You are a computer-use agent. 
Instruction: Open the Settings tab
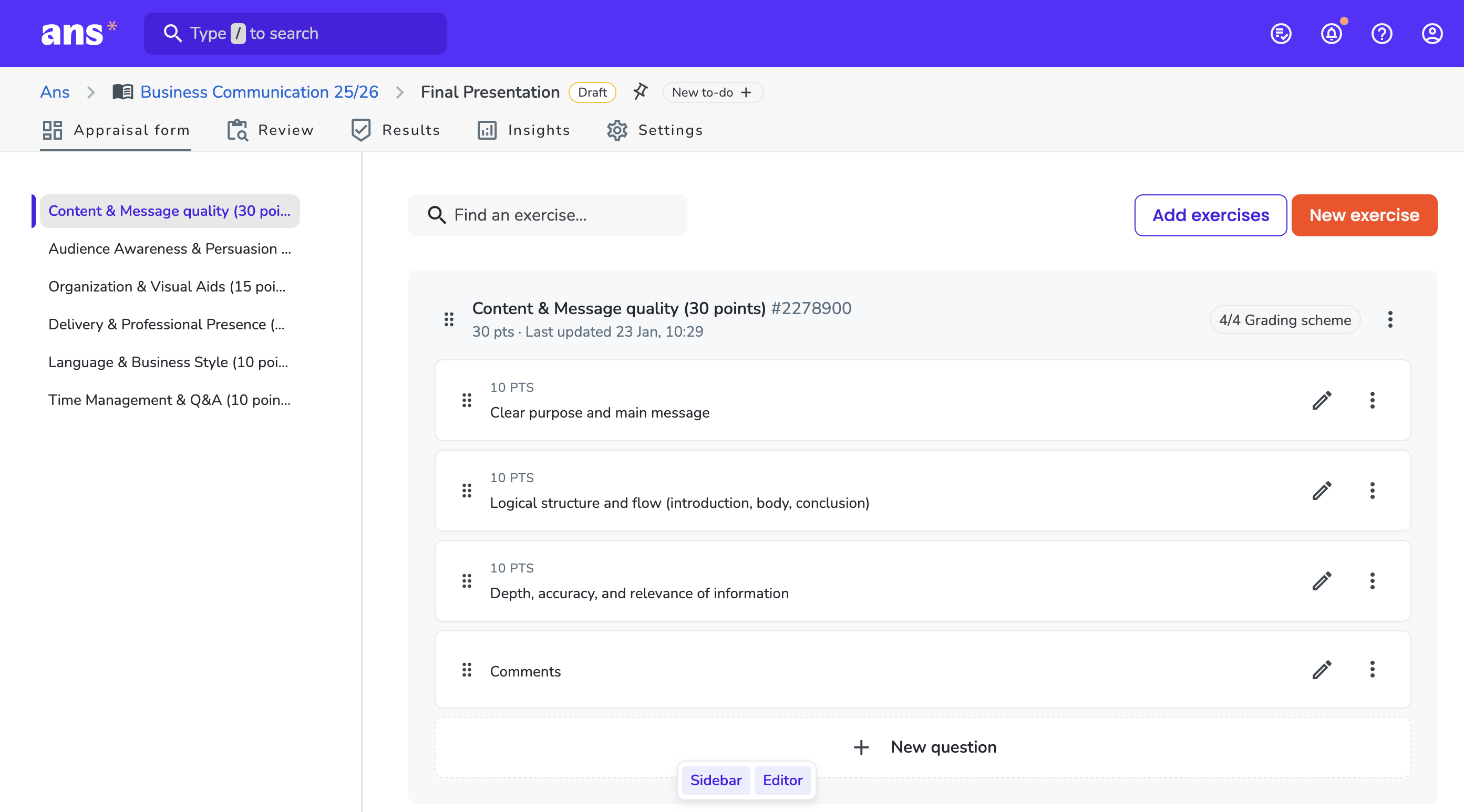pos(654,130)
